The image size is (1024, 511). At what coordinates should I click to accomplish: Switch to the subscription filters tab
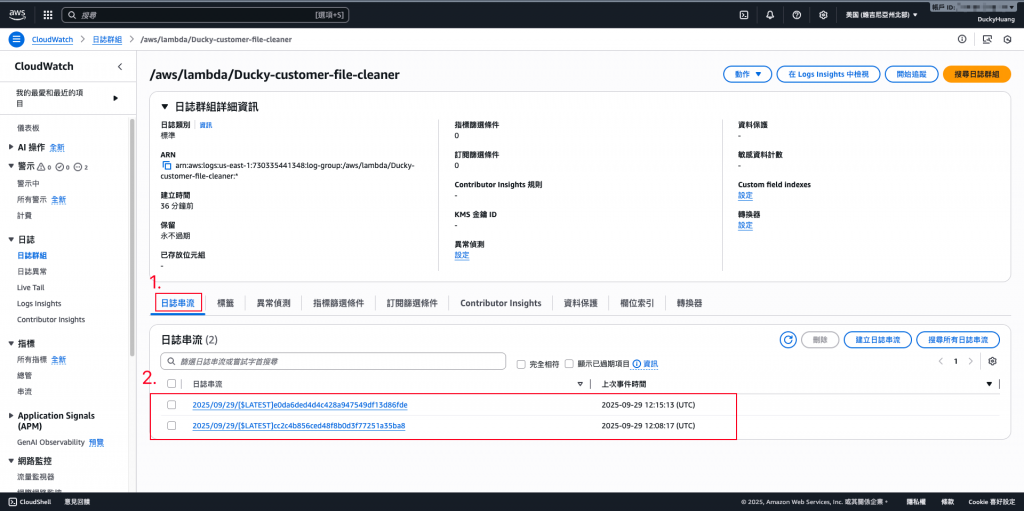pyautogui.click(x=412, y=303)
